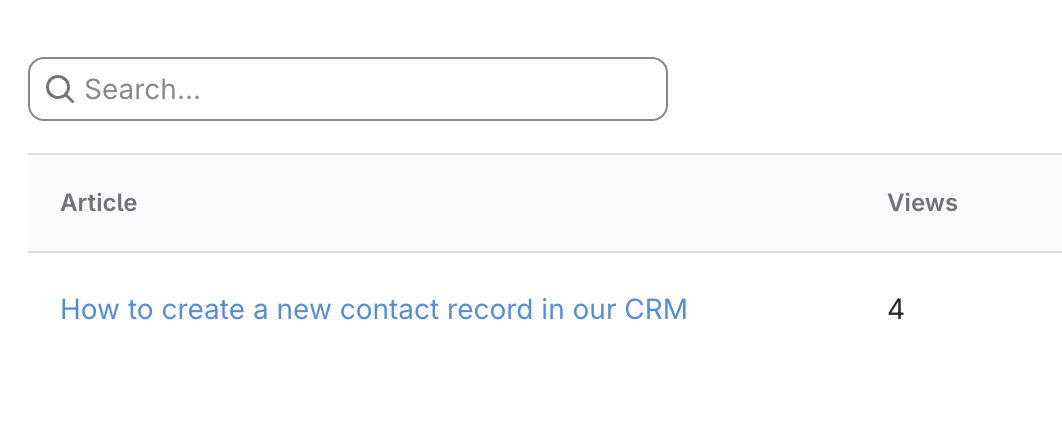The width and height of the screenshot is (1062, 434).
Task: Click the header gap between Article and Views
Action: tap(500, 203)
